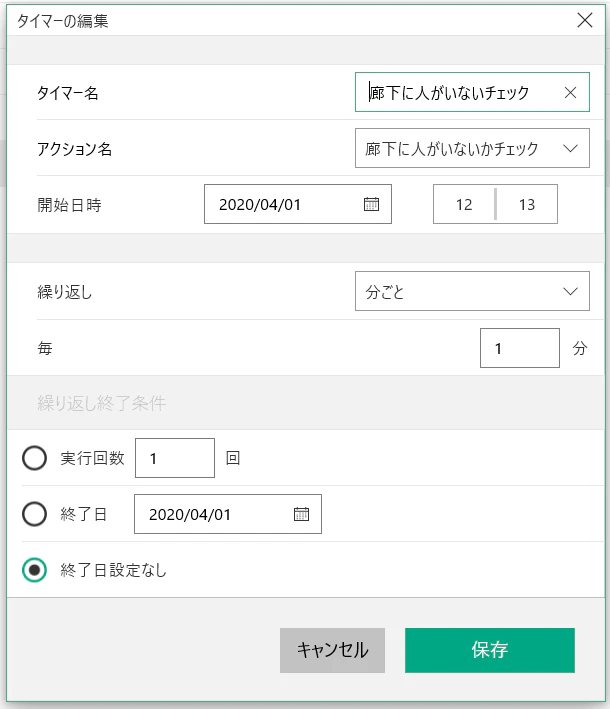Click the 終了日 date field
This screenshot has width=610, height=709.
coord(227,514)
